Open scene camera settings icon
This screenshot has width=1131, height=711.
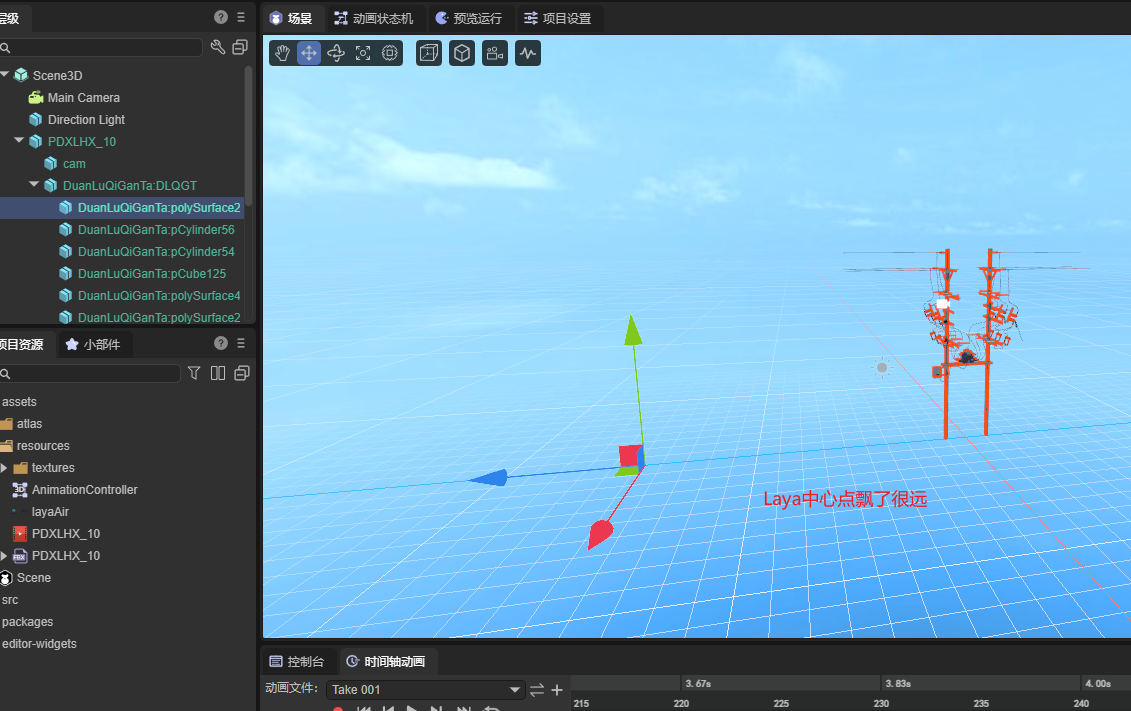pyautogui.click(x=494, y=53)
